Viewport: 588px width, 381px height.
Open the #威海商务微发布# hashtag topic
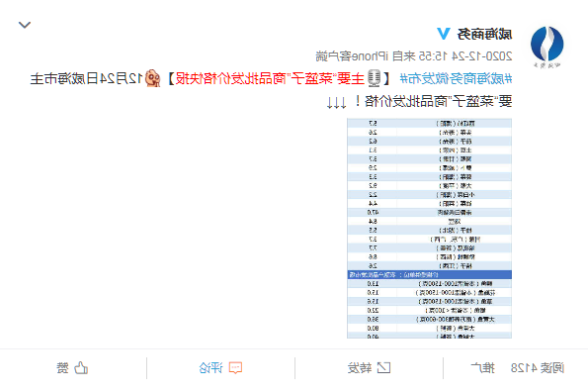point(456,79)
